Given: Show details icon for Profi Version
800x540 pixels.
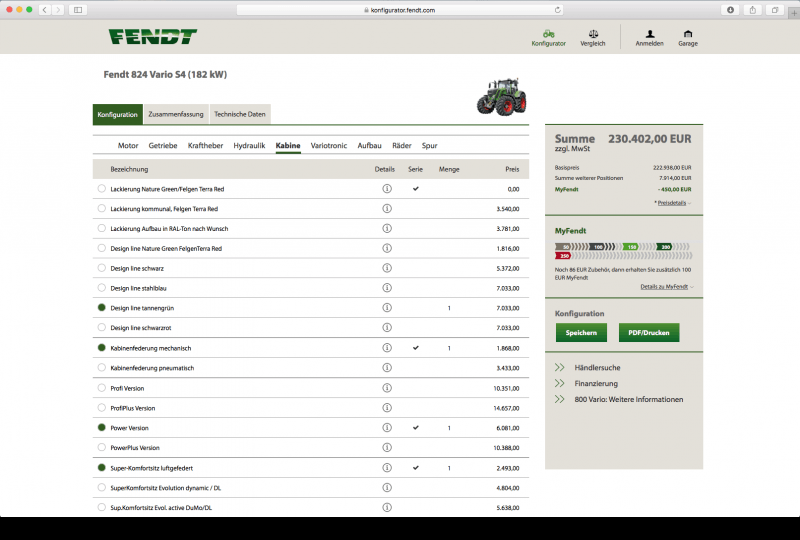Looking at the screenshot, I should [387, 388].
